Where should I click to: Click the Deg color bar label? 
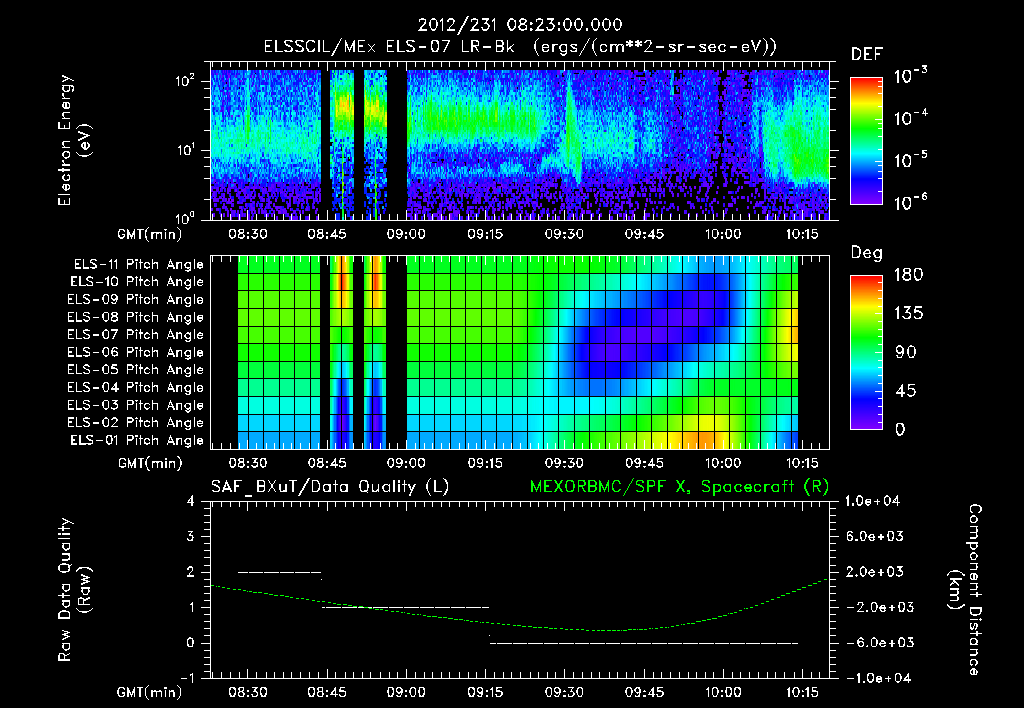pyautogui.click(x=866, y=253)
